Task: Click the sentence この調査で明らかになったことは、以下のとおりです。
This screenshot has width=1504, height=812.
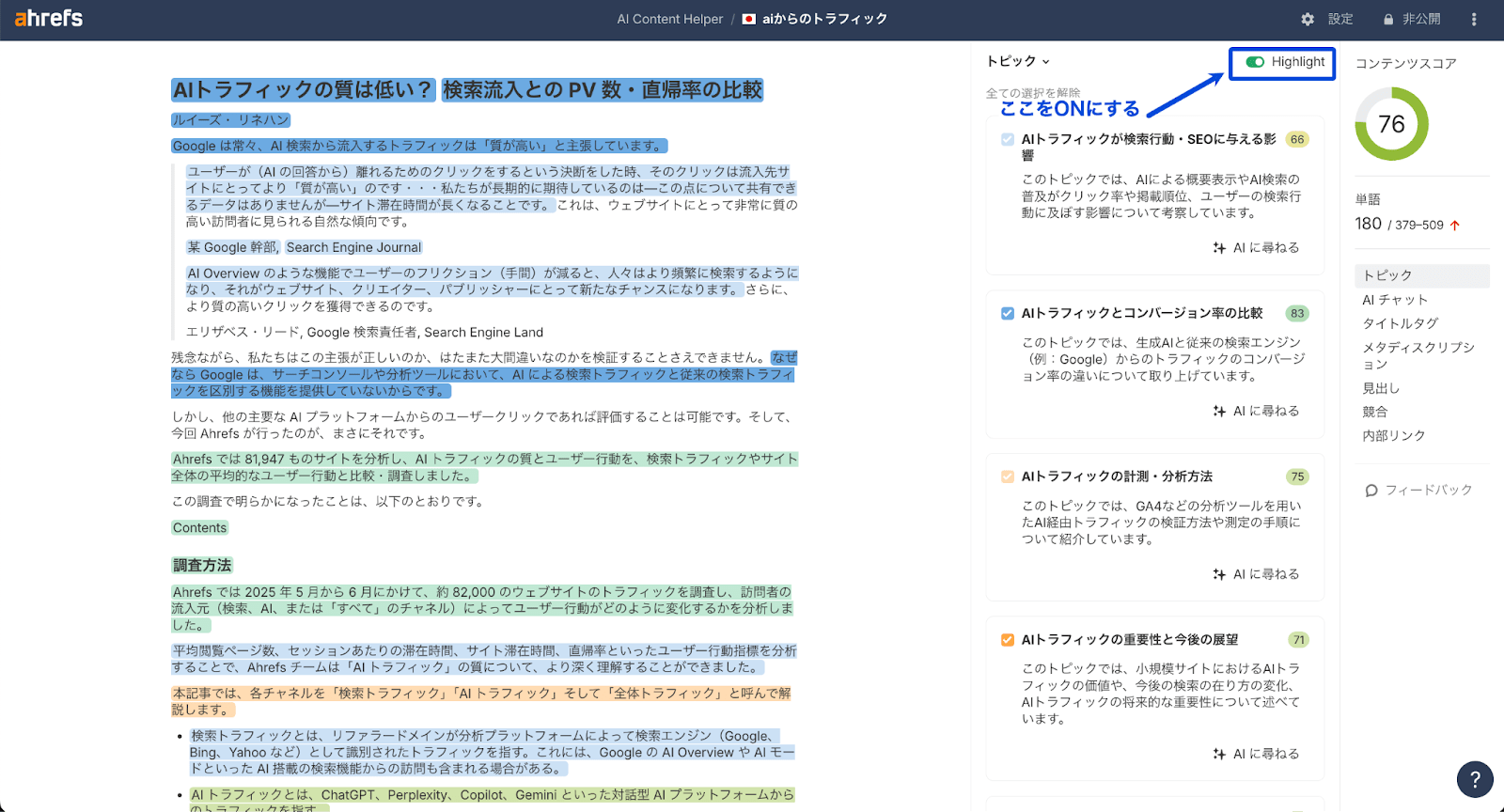Action: coord(328,502)
